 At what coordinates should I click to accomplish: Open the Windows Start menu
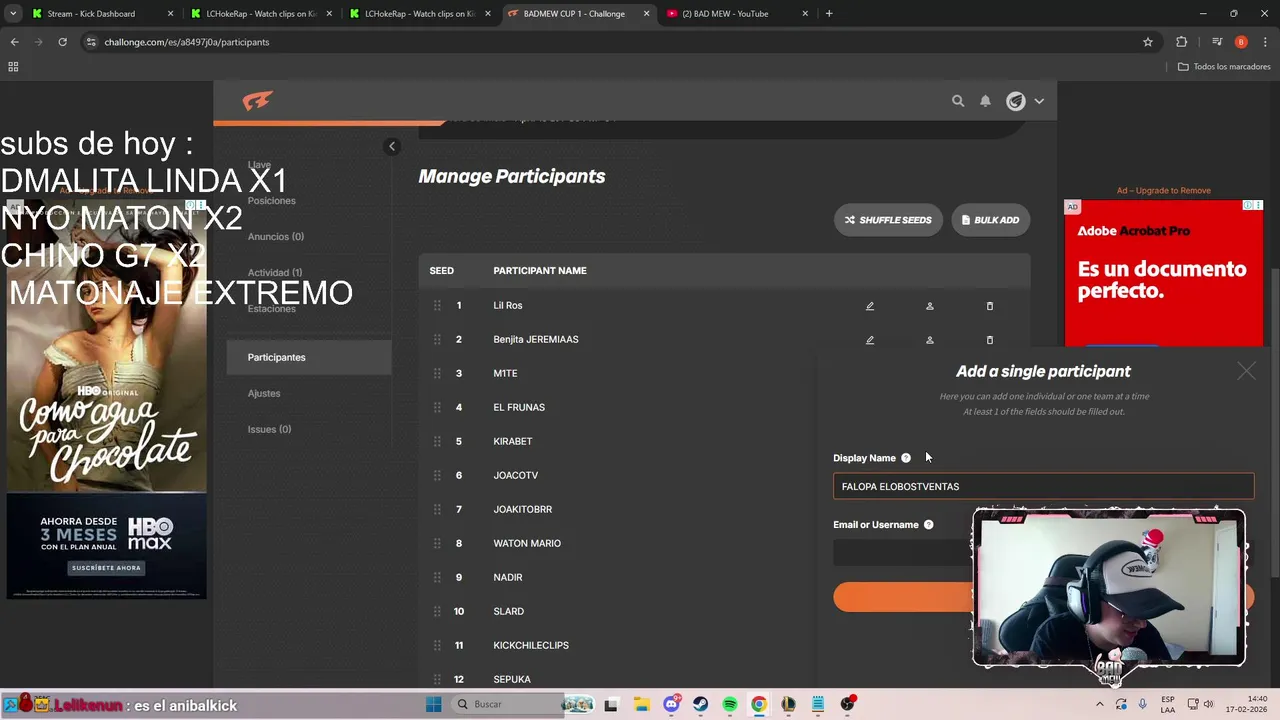click(x=434, y=704)
